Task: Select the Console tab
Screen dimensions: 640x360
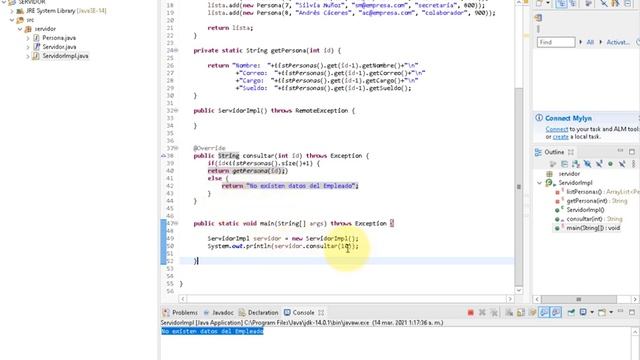Action: [299, 313]
